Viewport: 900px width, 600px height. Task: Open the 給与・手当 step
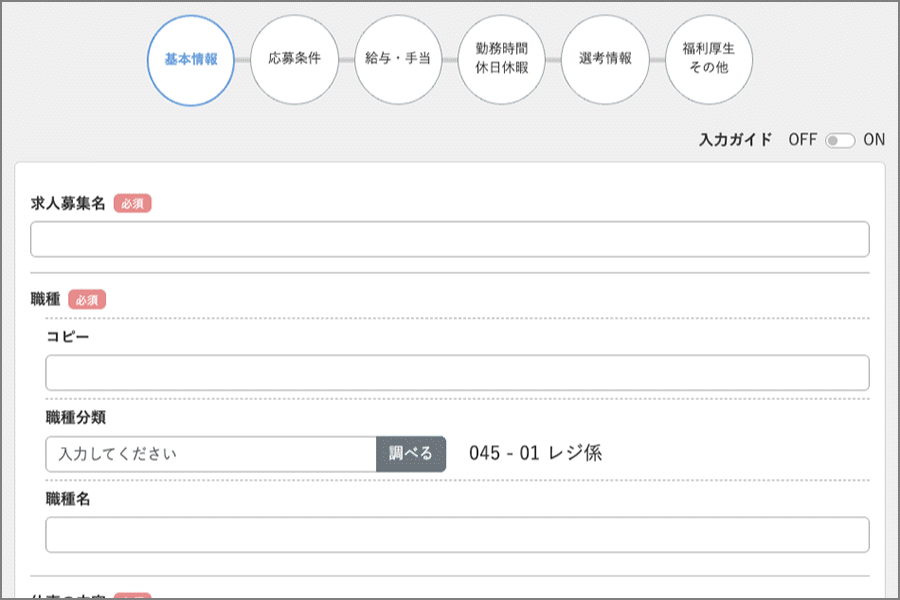[x=398, y=60]
